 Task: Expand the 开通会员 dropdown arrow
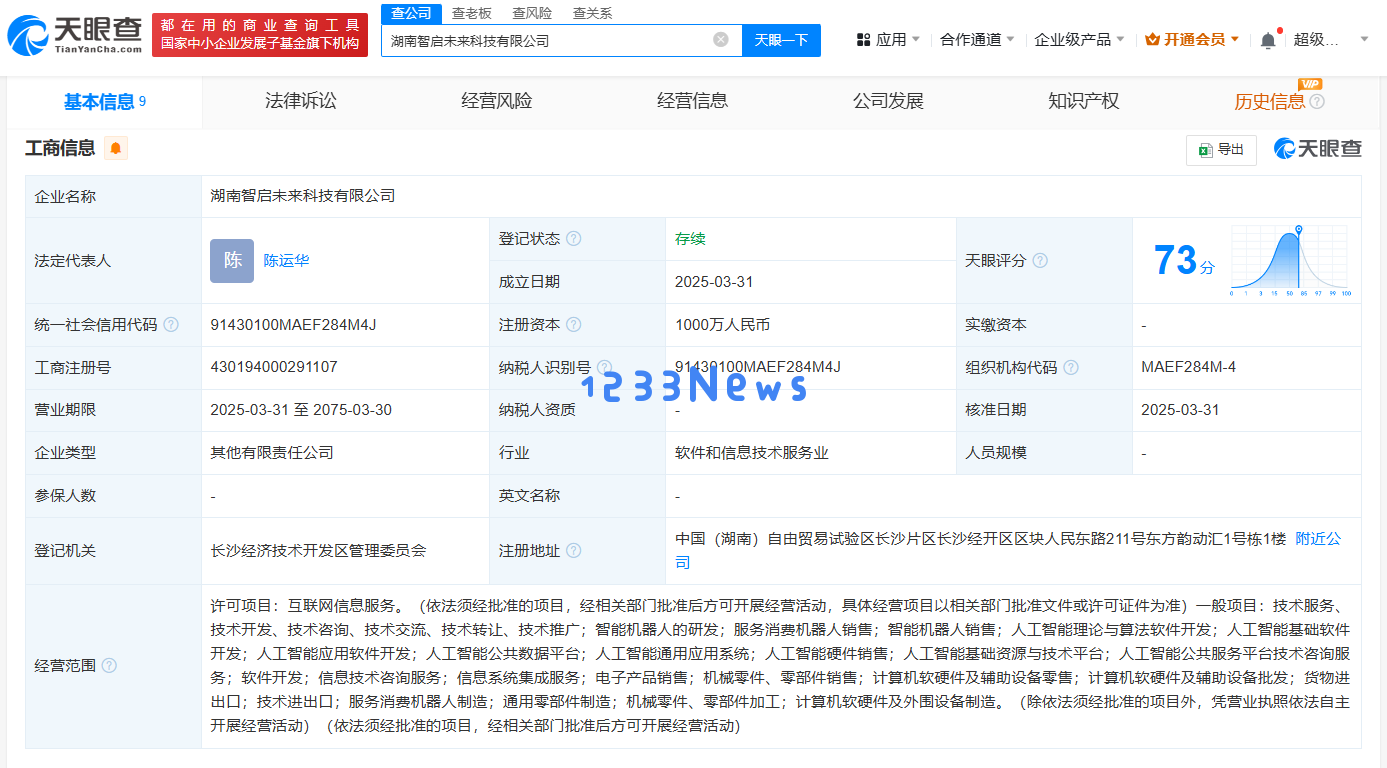tap(1235, 40)
